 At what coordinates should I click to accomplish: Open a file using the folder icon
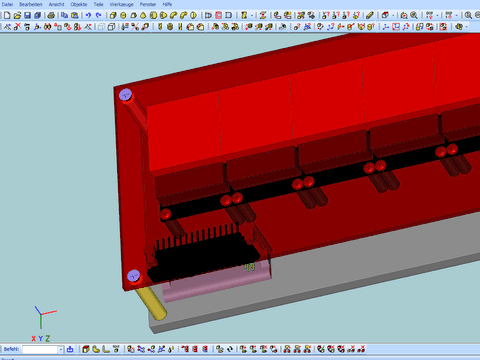17,15
